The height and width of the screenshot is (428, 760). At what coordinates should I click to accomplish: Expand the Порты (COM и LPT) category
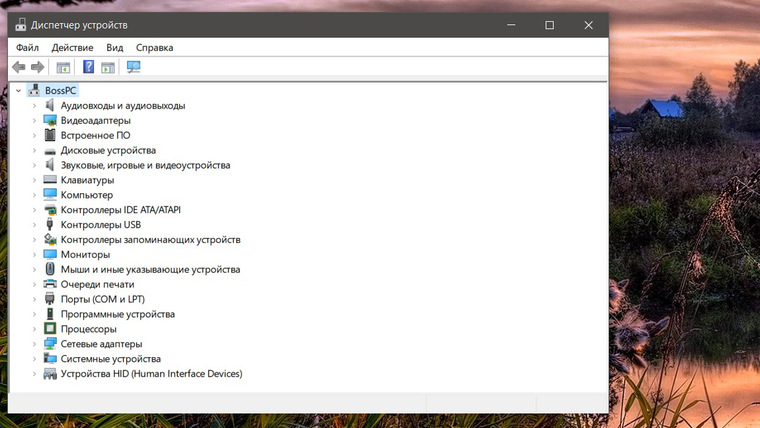pyautogui.click(x=34, y=299)
